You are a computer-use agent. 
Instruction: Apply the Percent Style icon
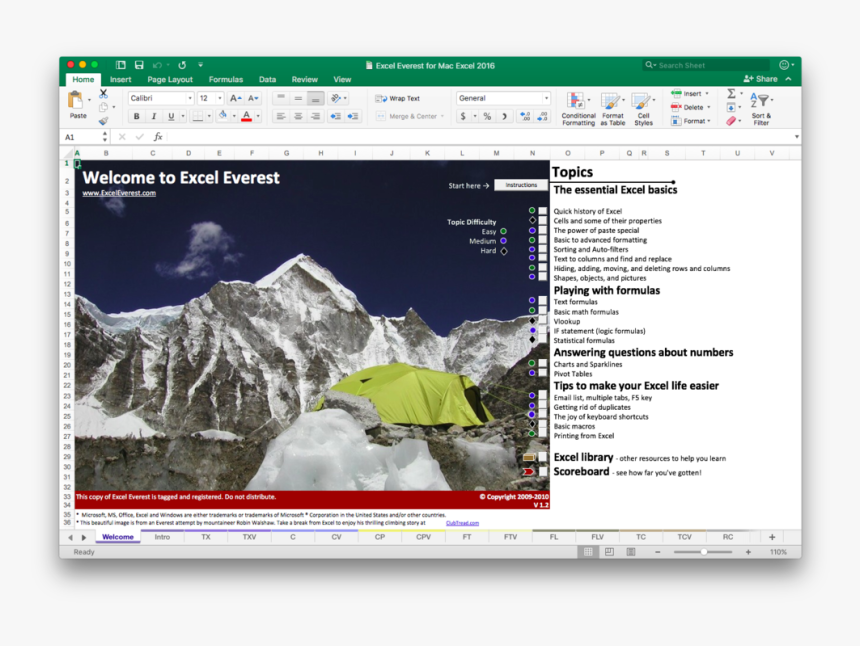(x=486, y=115)
